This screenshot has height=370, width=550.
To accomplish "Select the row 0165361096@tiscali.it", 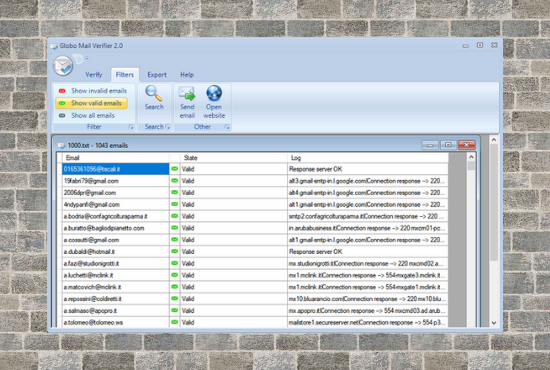I will pyautogui.click(x=116, y=169).
